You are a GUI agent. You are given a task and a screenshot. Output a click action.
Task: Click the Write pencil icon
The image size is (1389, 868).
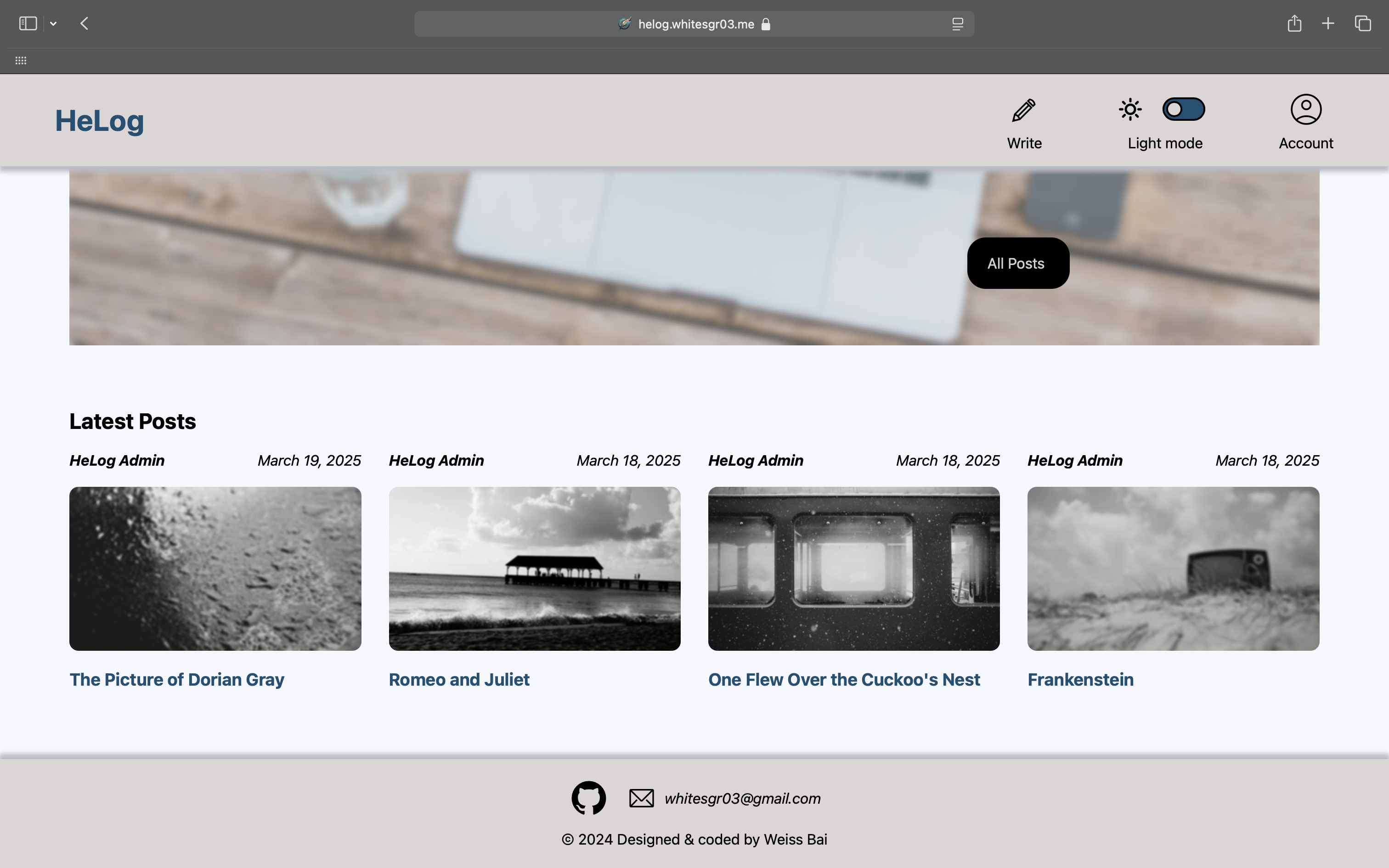pos(1023,110)
